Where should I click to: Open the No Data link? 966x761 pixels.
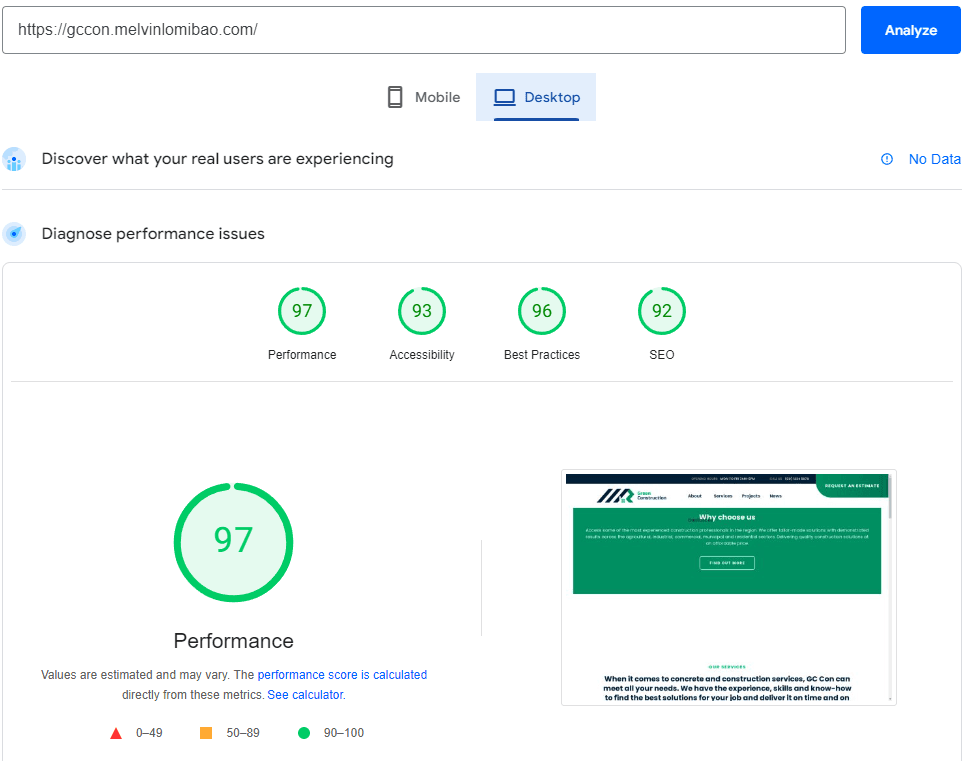click(x=934, y=159)
